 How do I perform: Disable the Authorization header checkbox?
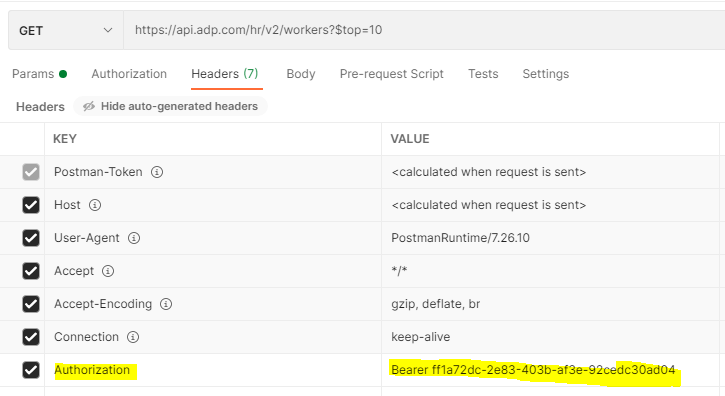click(31, 370)
